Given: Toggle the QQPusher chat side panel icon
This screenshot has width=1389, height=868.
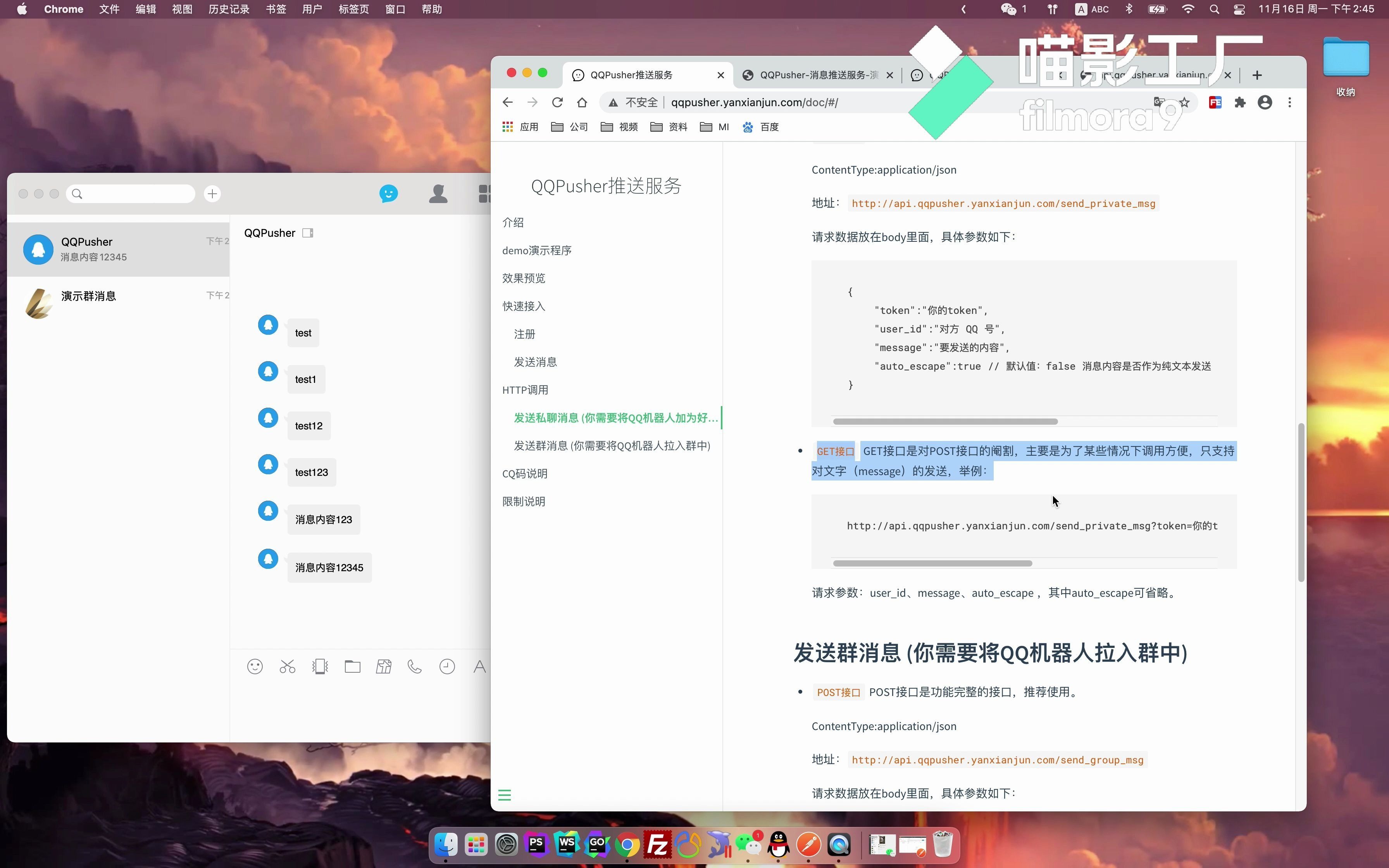Looking at the screenshot, I should point(308,233).
